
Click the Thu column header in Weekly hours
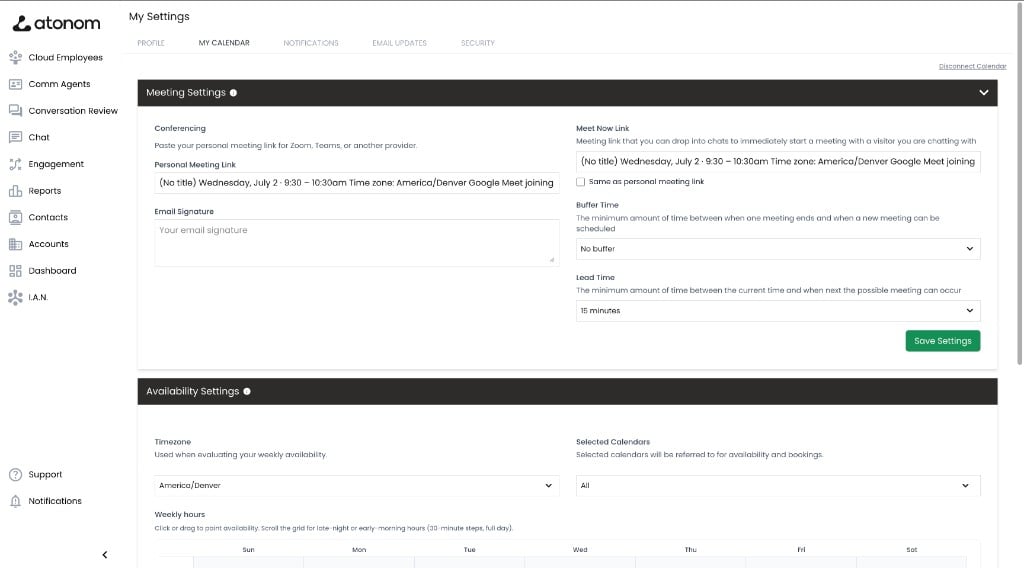pyautogui.click(x=690, y=550)
